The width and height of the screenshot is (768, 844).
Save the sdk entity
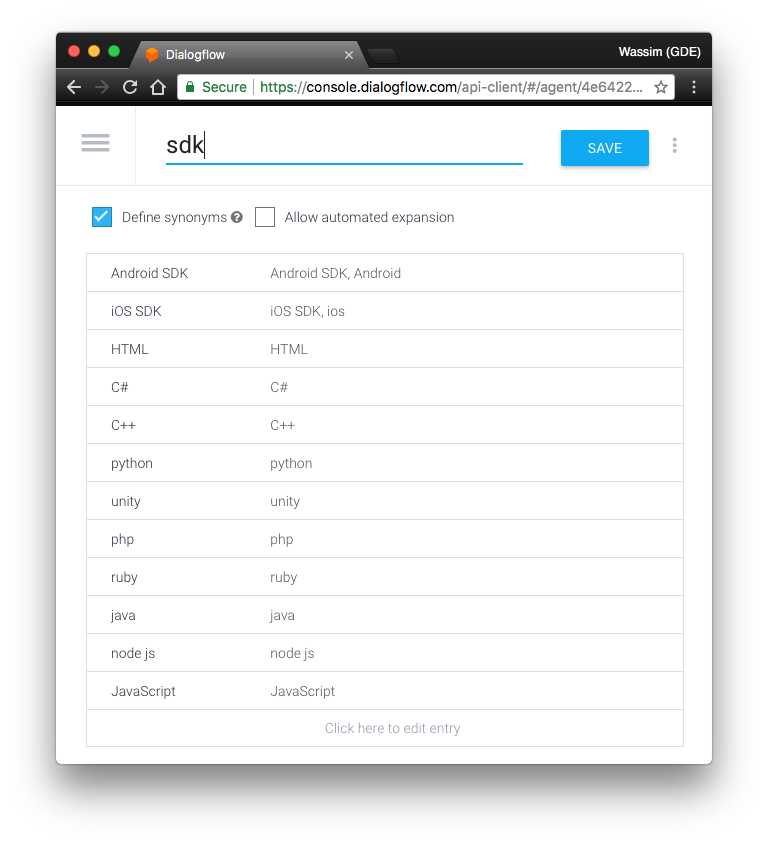(x=604, y=148)
